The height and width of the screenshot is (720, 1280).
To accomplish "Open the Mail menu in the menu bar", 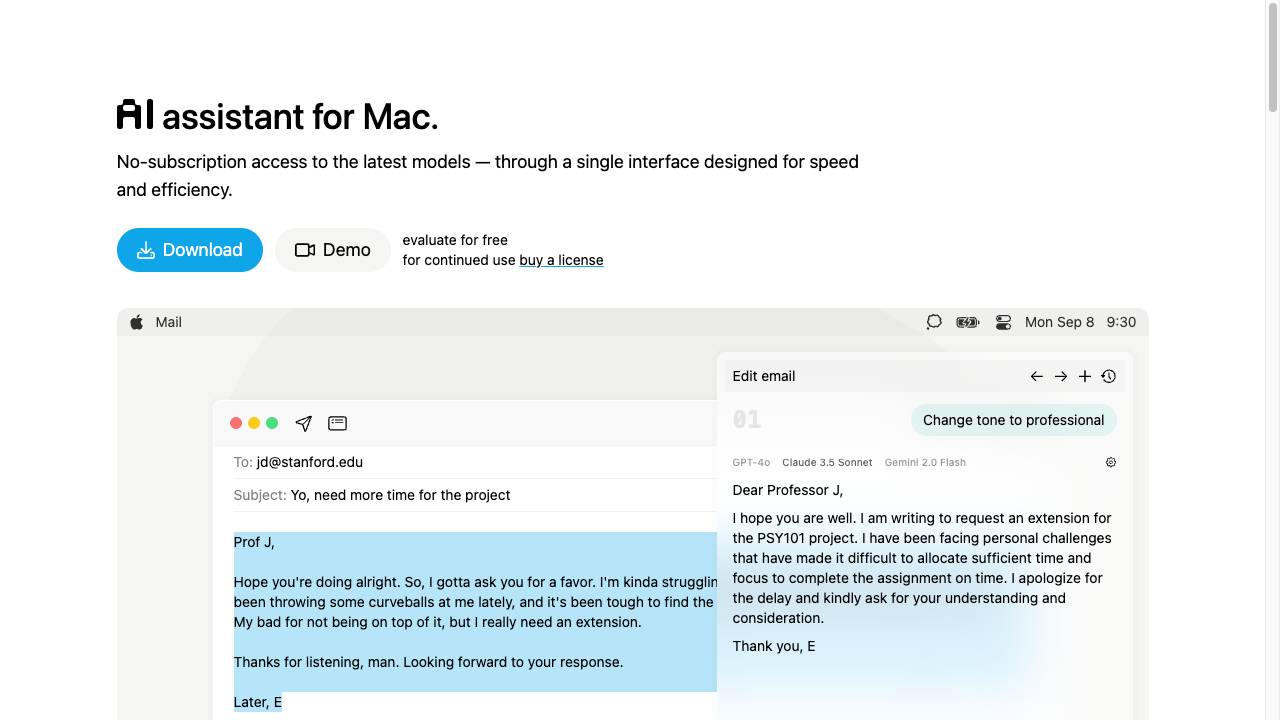I will (x=169, y=322).
